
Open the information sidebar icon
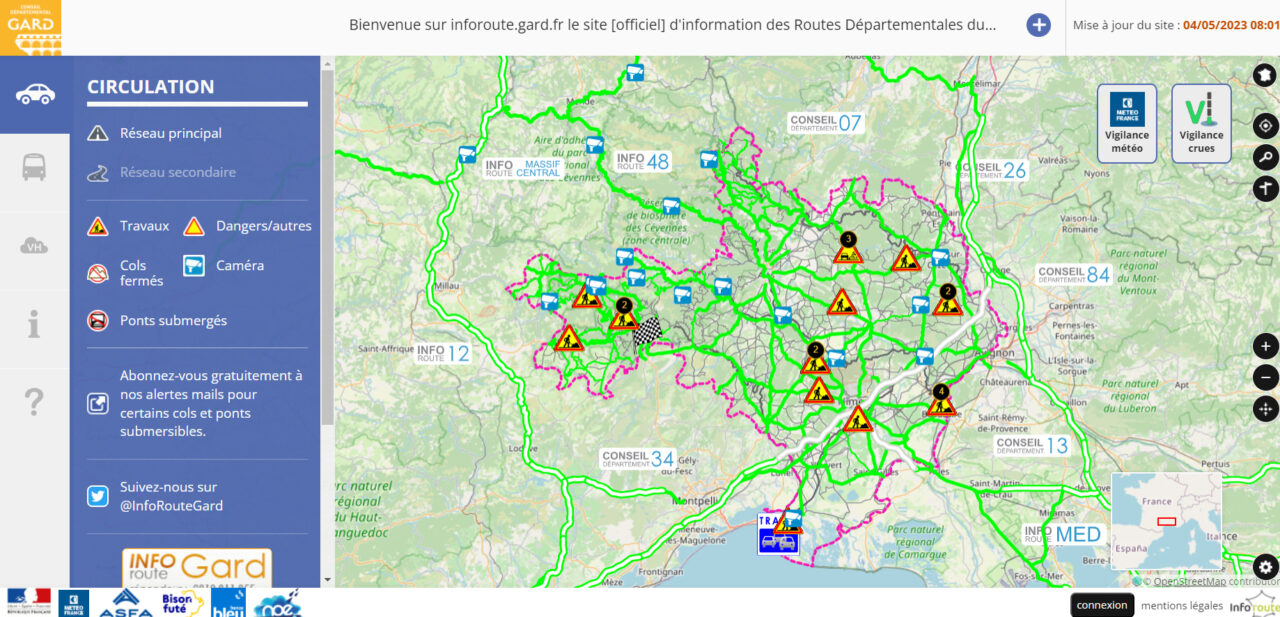coord(34,324)
